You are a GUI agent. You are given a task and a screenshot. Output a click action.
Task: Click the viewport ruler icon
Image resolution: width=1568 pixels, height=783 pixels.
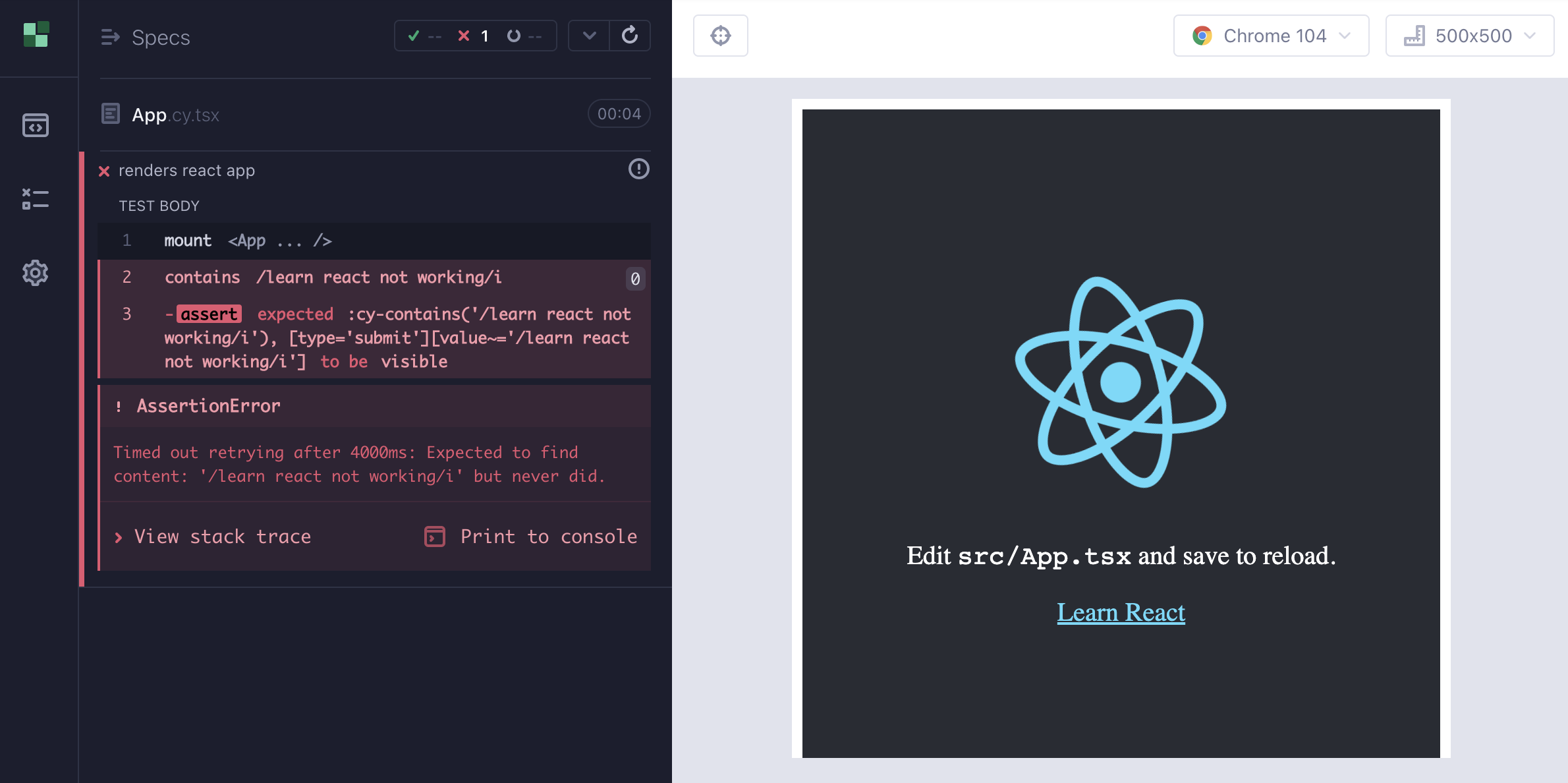(1414, 36)
